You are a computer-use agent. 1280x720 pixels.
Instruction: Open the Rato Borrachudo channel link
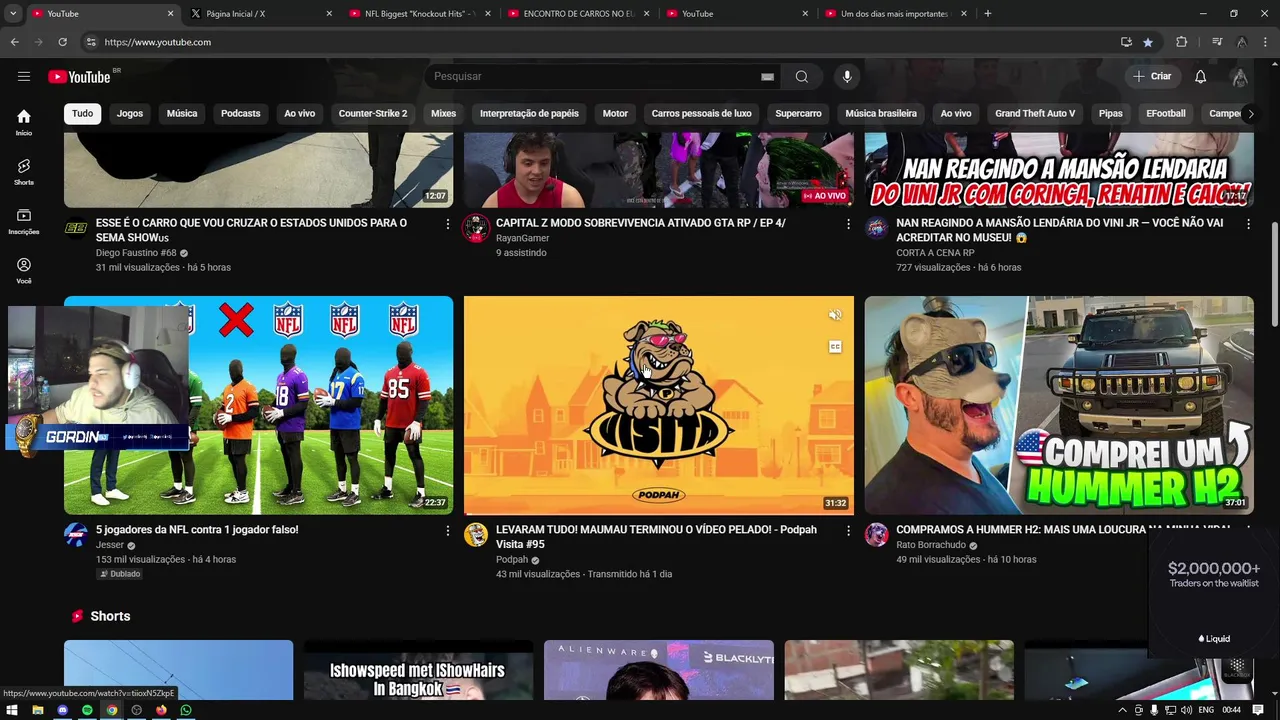931,545
